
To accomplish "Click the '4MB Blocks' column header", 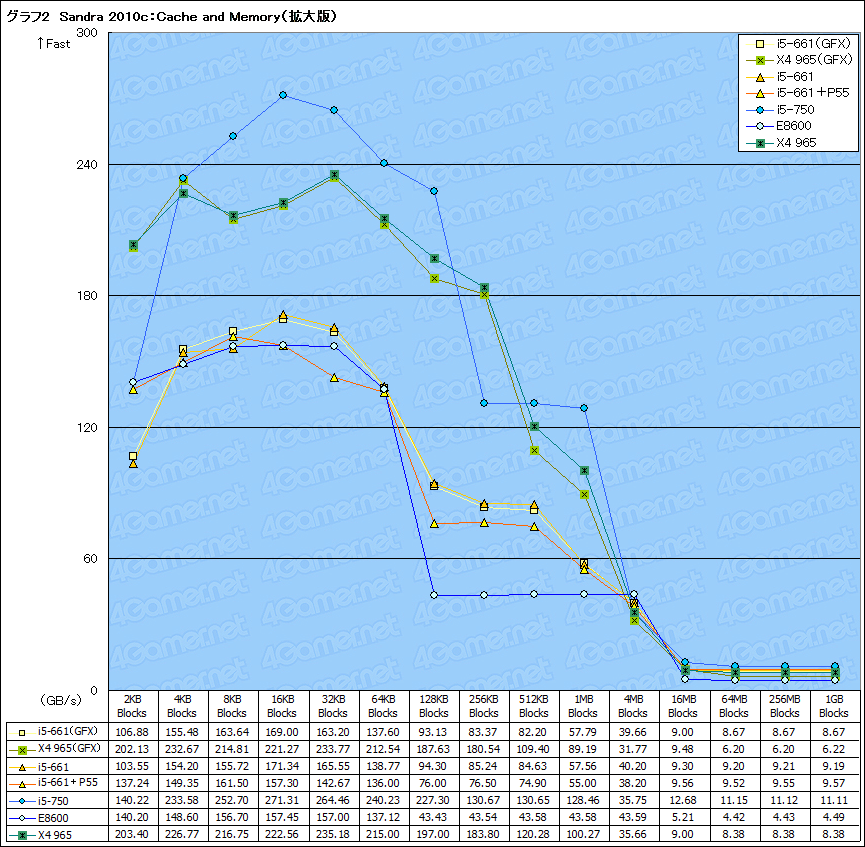I will (x=633, y=706).
